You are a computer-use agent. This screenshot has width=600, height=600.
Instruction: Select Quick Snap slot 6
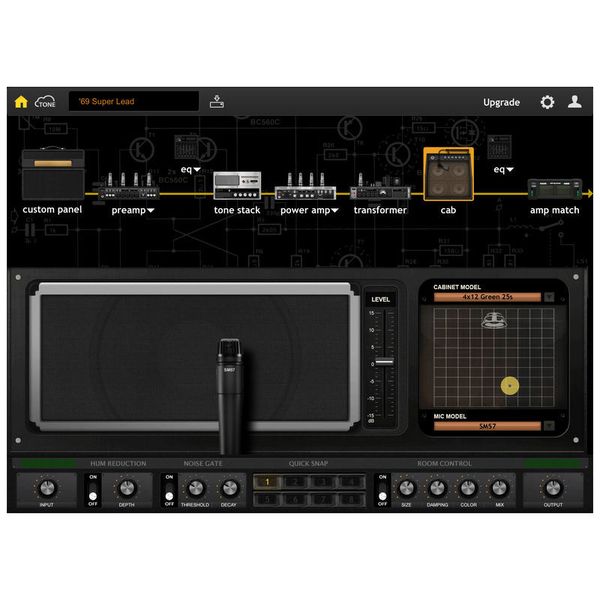point(295,499)
